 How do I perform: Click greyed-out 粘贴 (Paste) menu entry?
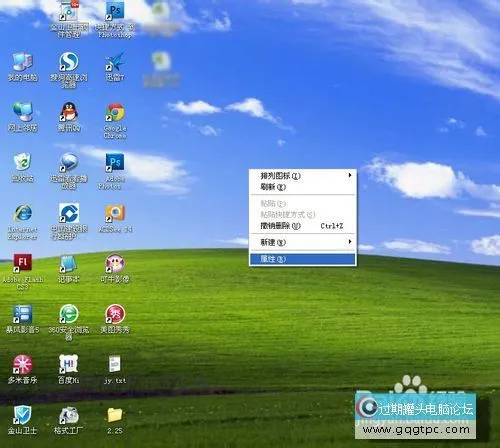coord(303,203)
